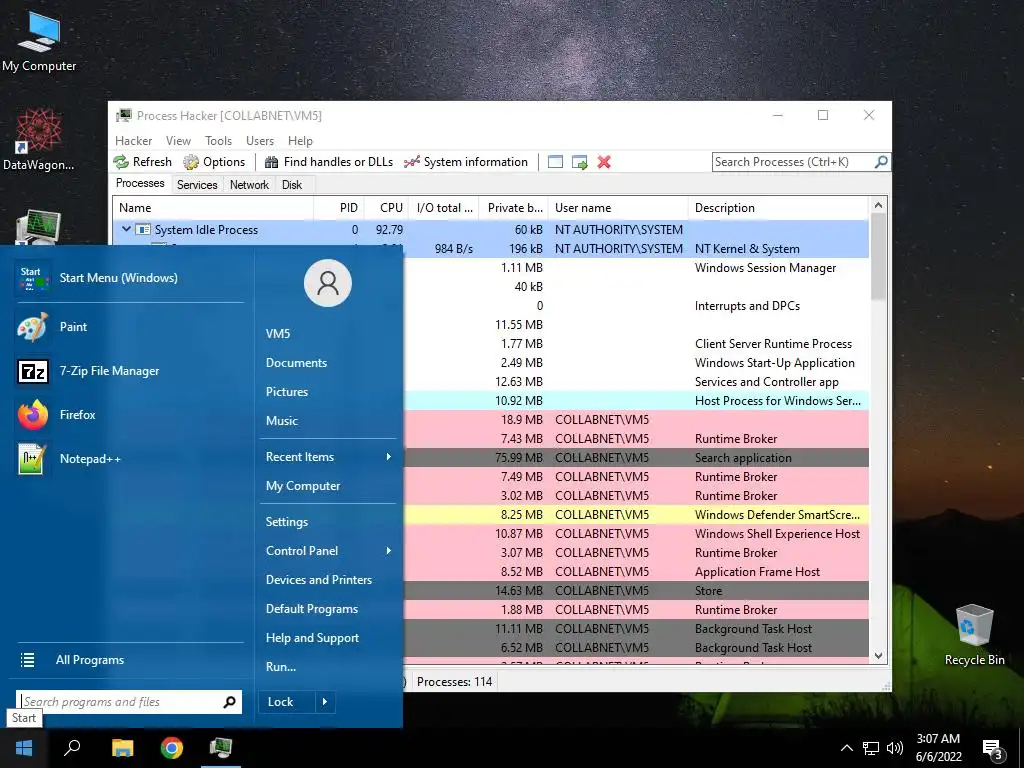Open the View menu
The width and height of the screenshot is (1024, 768).
(178, 140)
